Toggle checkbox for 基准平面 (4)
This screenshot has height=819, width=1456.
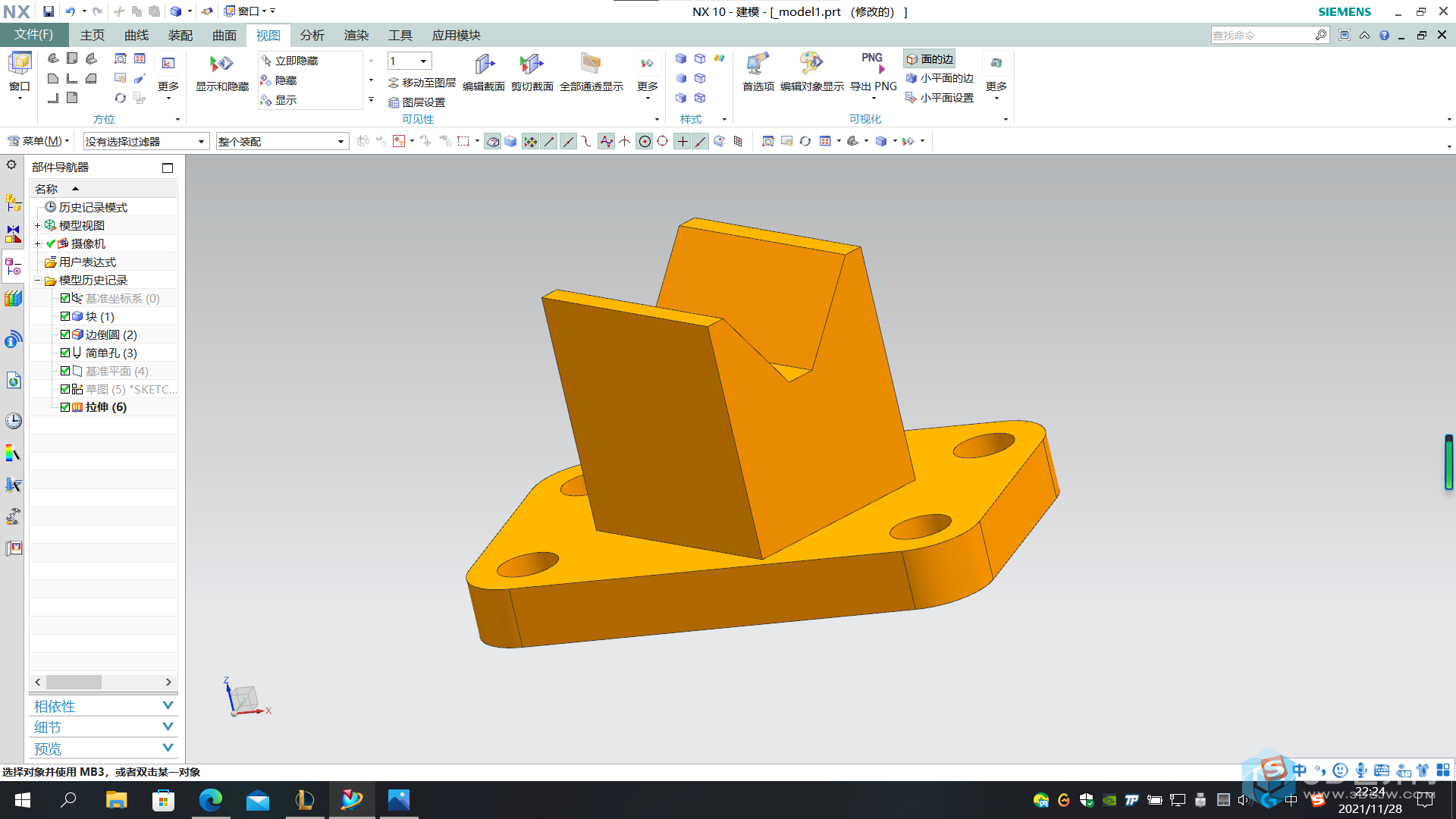65,371
